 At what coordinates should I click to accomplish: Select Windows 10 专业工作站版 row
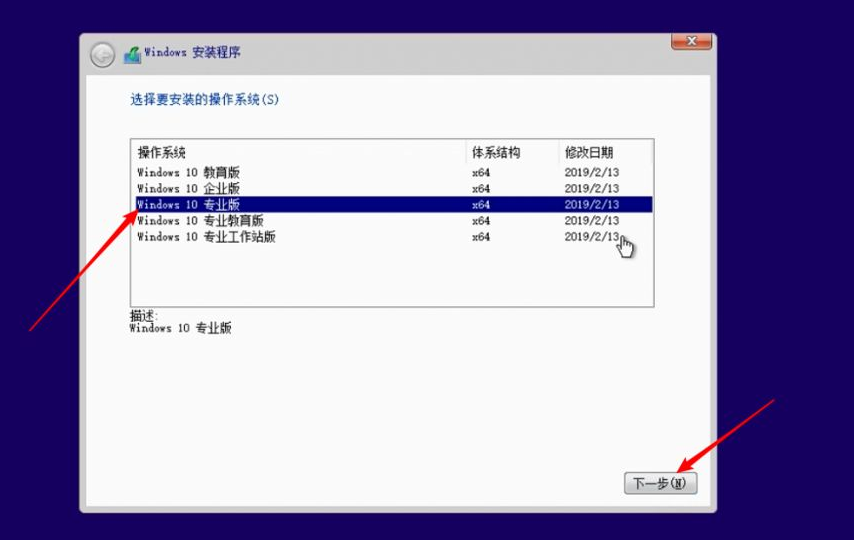point(394,236)
